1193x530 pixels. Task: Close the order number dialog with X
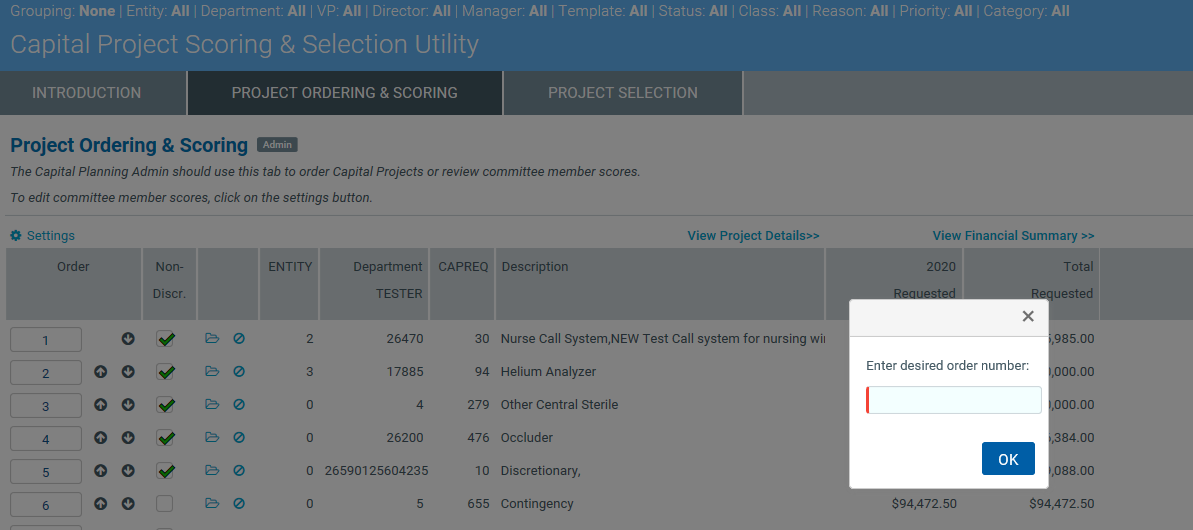click(1027, 316)
